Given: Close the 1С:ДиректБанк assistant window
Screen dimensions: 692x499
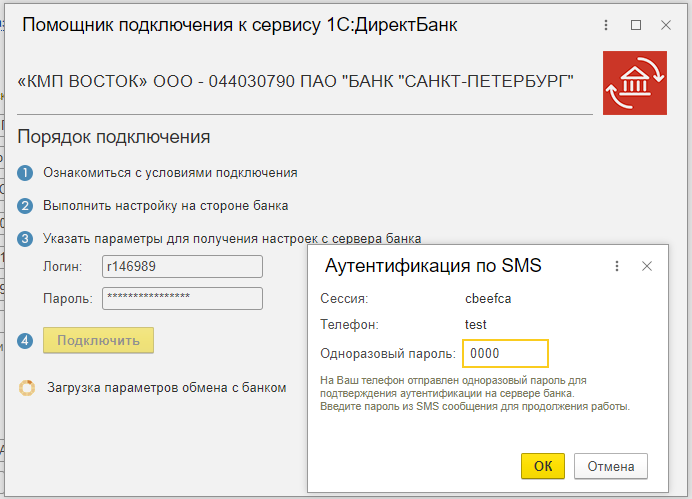Looking at the screenshot, I should click(665, 25).
